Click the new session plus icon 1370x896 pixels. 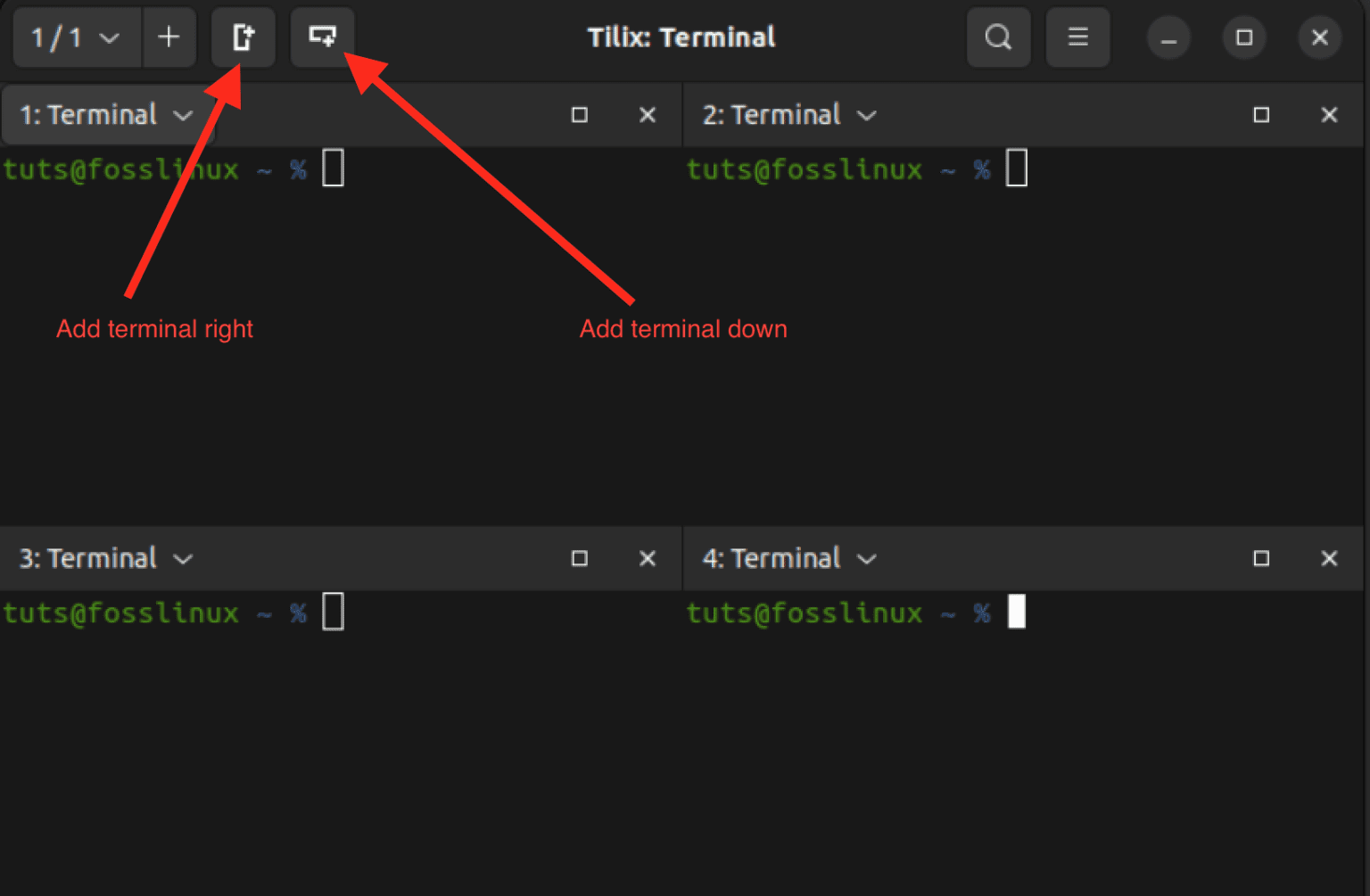169,37
